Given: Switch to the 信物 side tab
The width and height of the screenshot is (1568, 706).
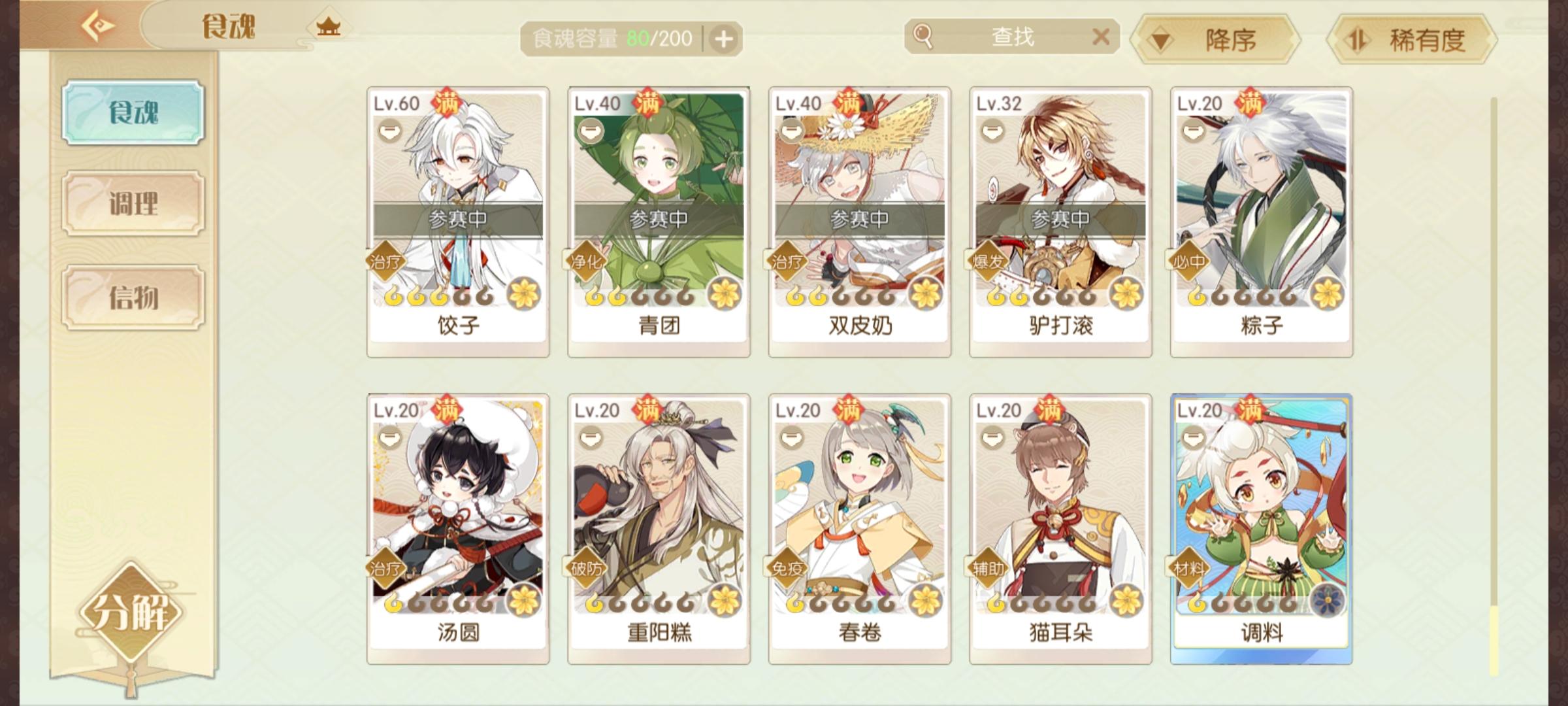Looking at the screenshot, I should pos(133,297).
